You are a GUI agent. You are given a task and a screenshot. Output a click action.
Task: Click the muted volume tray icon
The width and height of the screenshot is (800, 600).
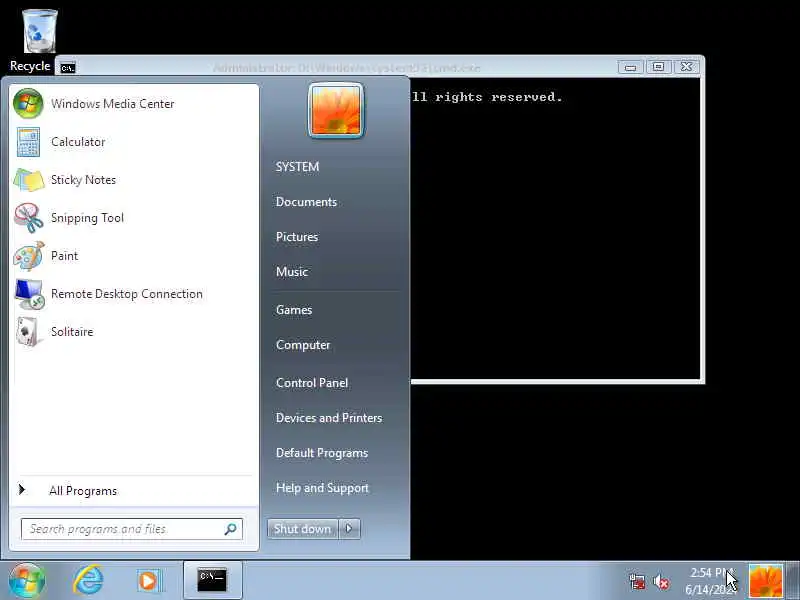coord(661,581)
